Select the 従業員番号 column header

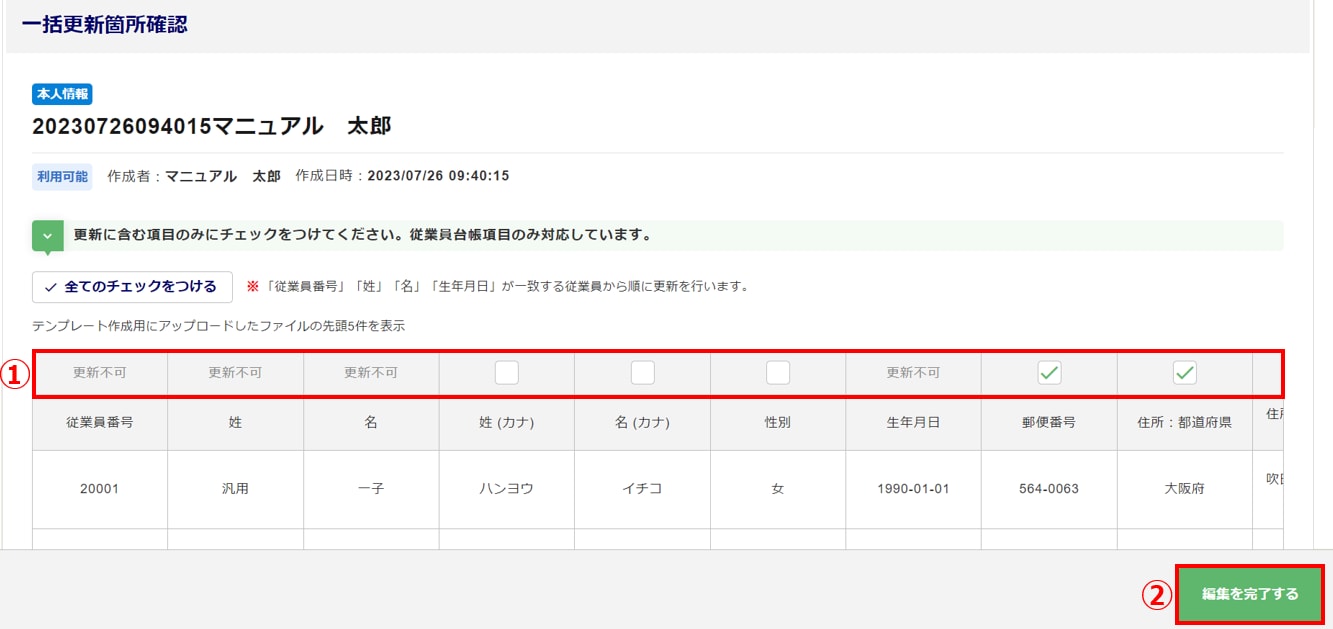(x=100, y=423)
